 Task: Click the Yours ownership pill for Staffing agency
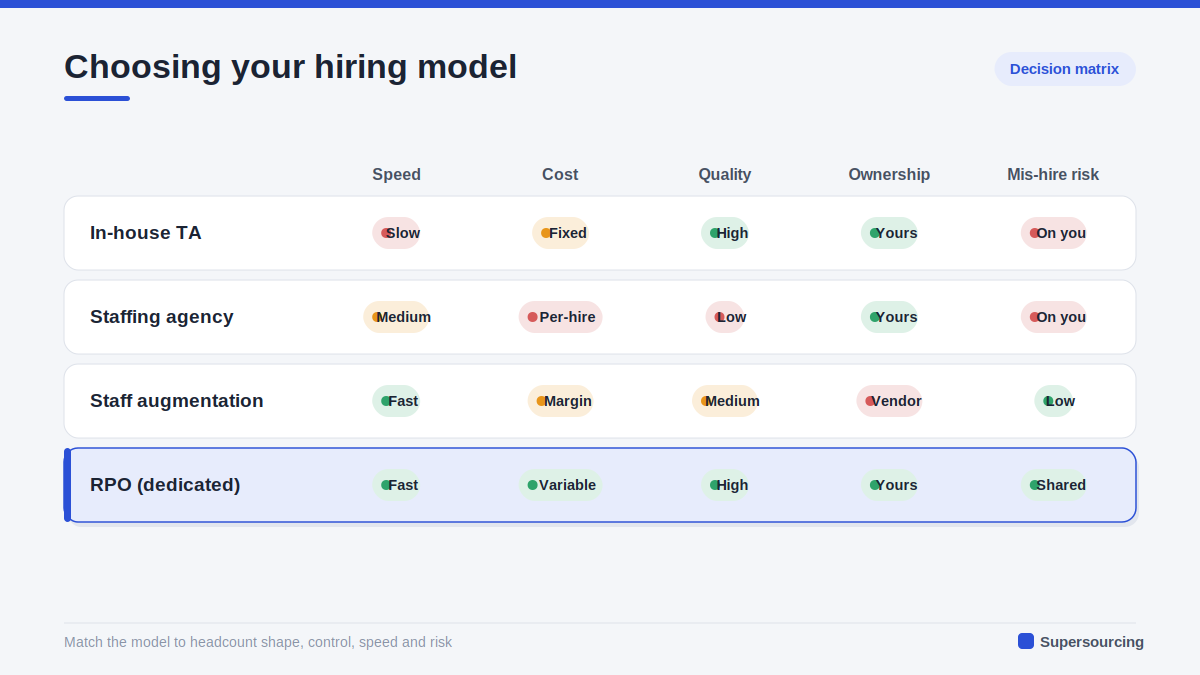click(889, 317)
